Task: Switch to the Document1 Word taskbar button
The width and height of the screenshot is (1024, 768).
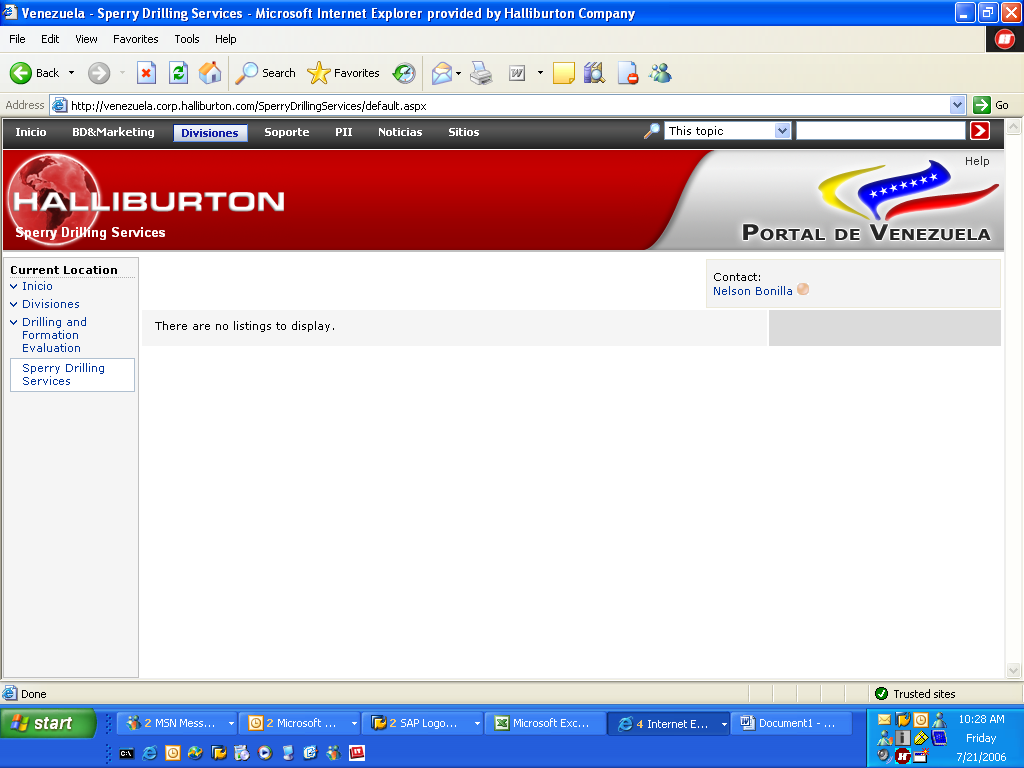Action: coord(790,724)
